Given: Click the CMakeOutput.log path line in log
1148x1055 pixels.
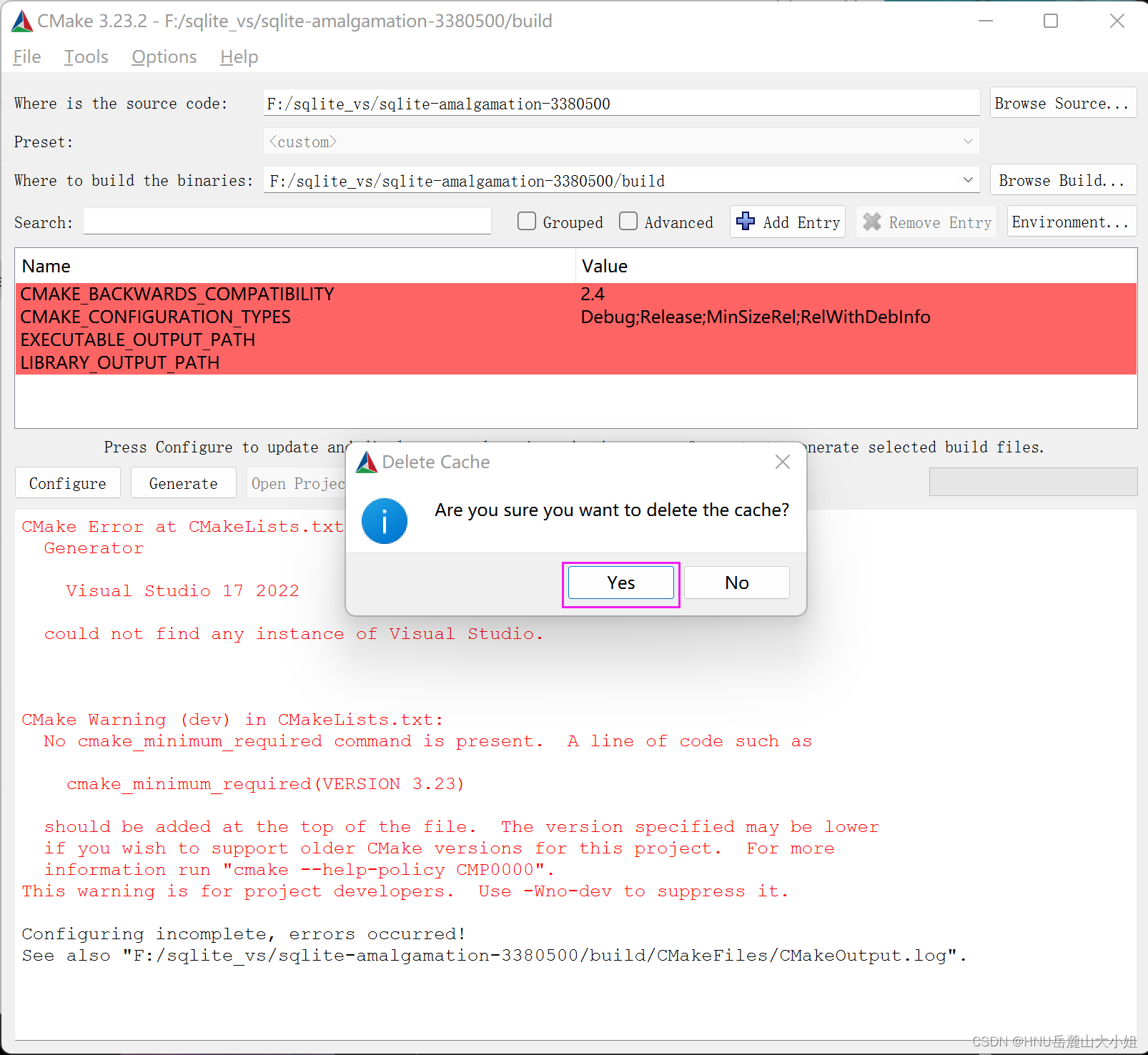Looking at the screenshot, I should pyautogui.click(x=495, y=956).
